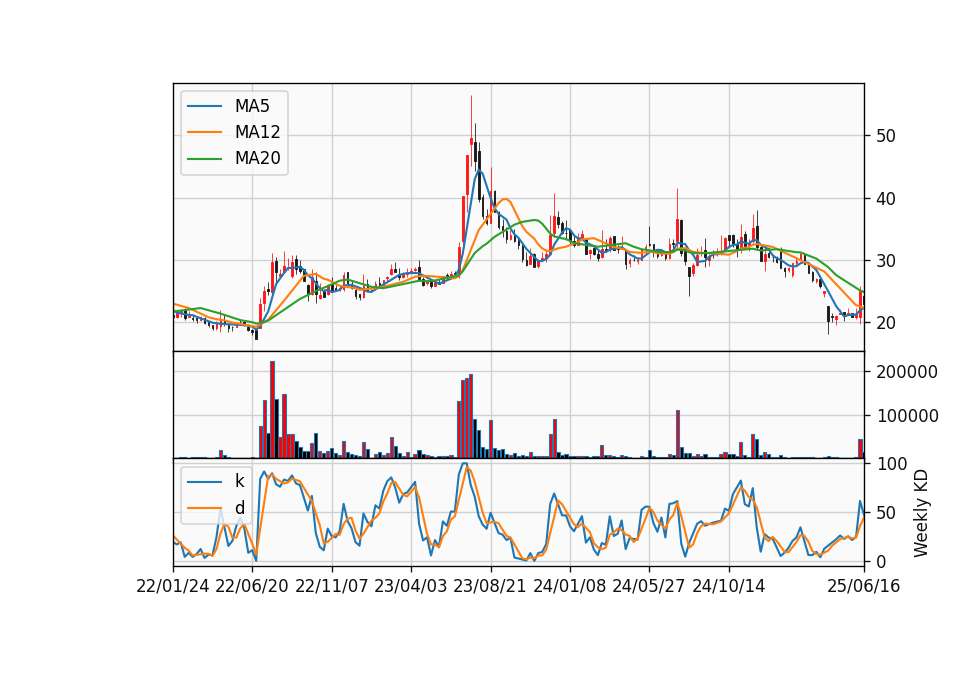Click the green MA20 legend line sample
Screen dimensions: 960x690
[x=204, y=159]
